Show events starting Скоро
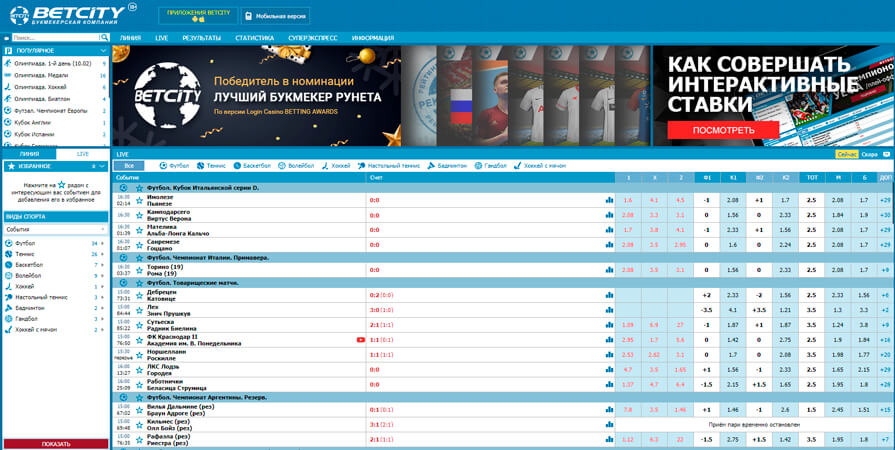Image resolution: width=895 pixels, height=450 pixels. point(869,154)
